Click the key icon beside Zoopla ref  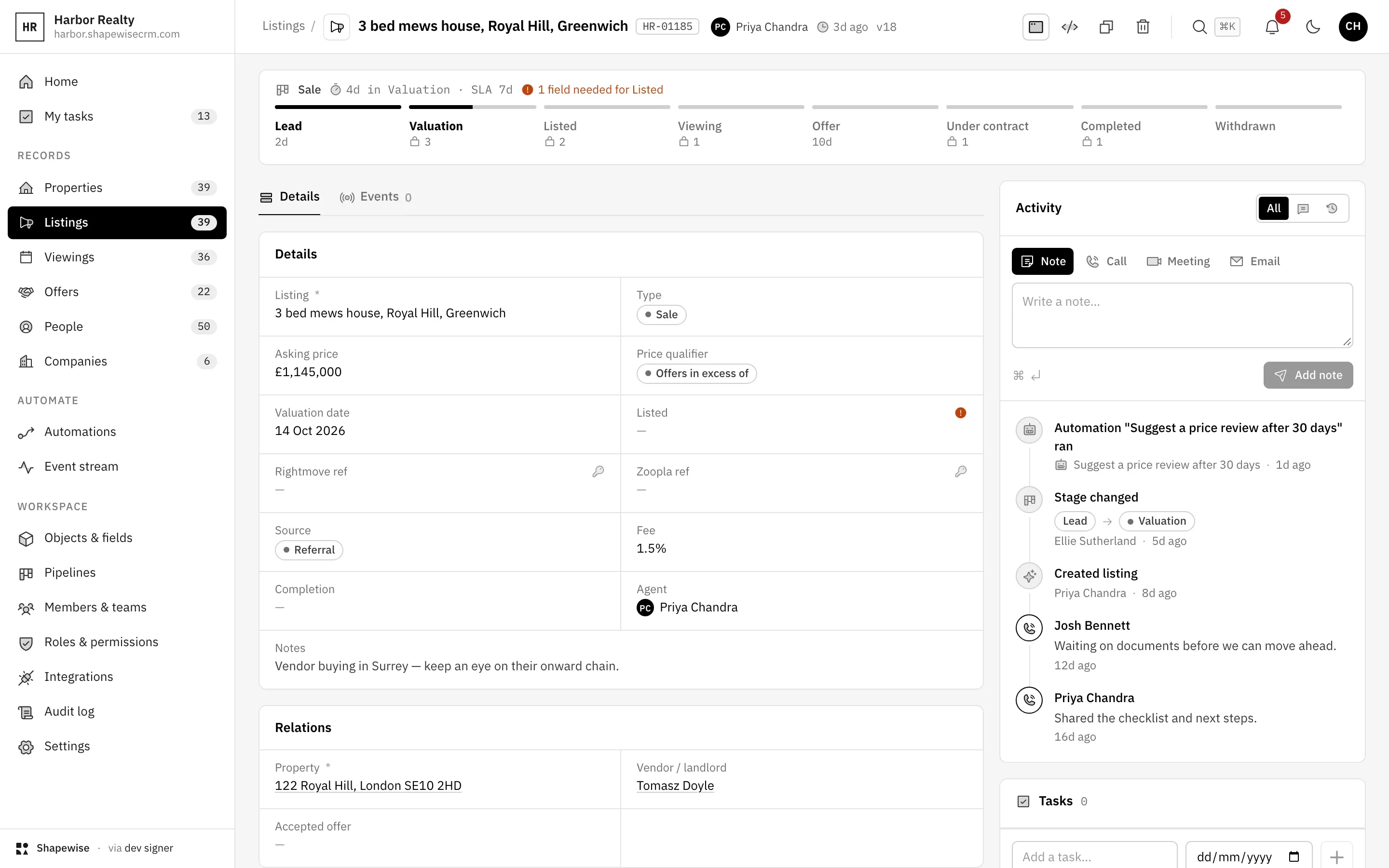(960, 471)
